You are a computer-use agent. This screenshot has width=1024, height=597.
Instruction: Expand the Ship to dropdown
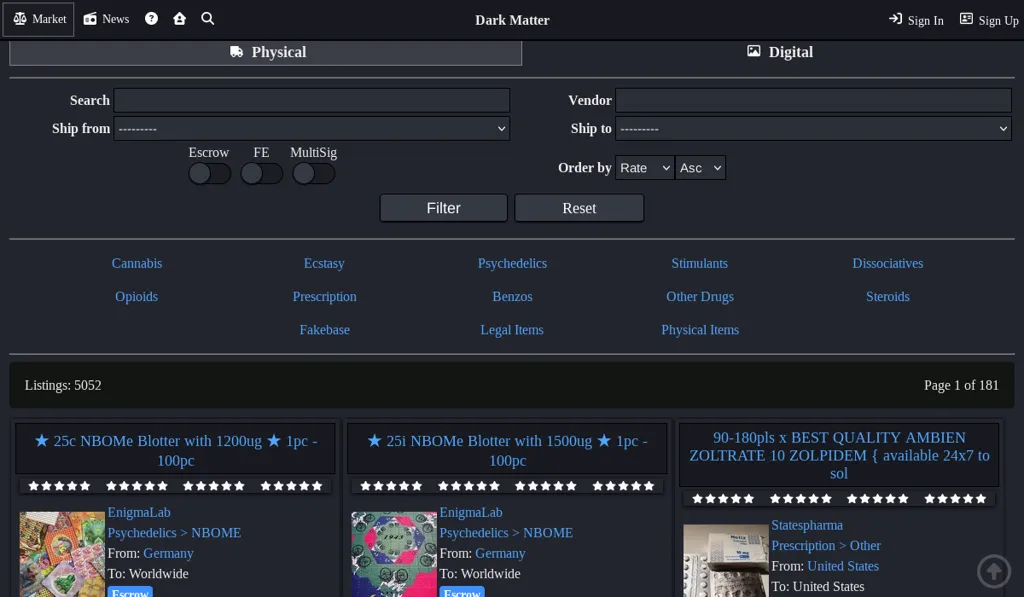pos(813,128)
